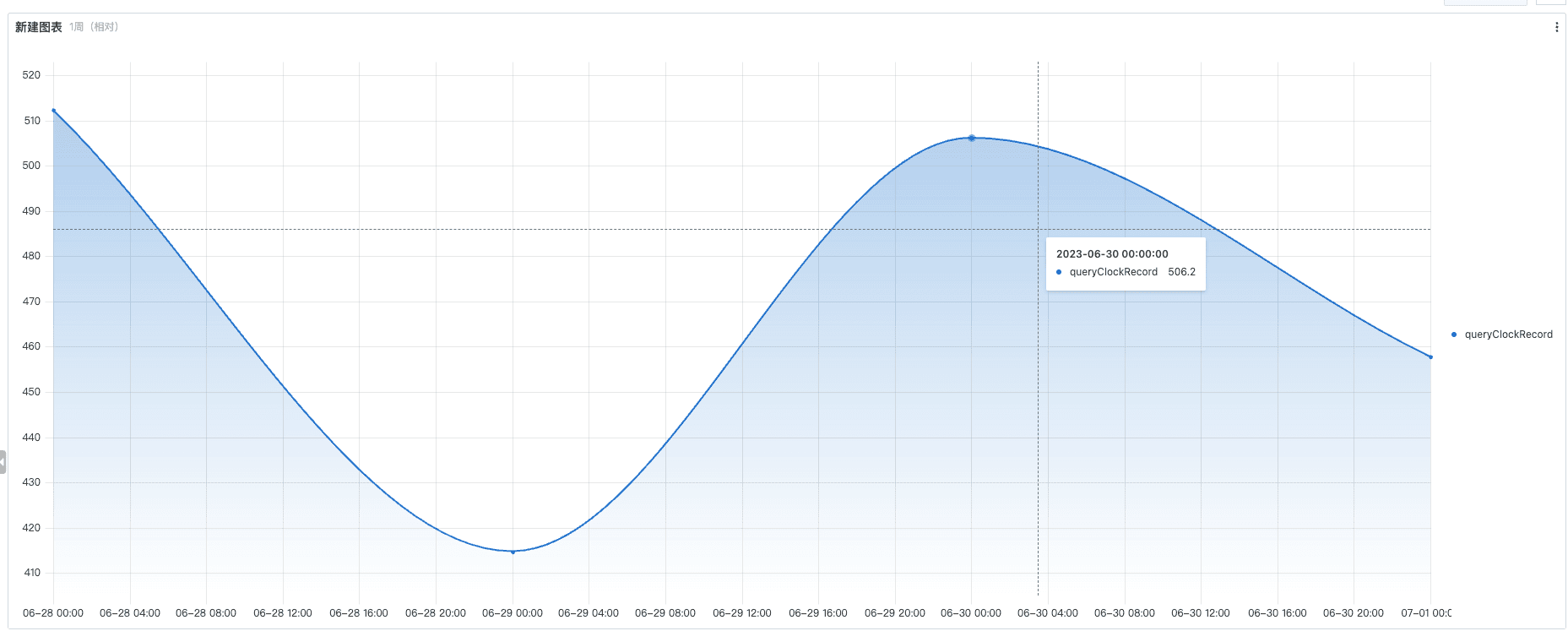This screenshot has height=631, width=1568.
Task: Click the x-axis label 06-30 20:00
Action: 1354,613
